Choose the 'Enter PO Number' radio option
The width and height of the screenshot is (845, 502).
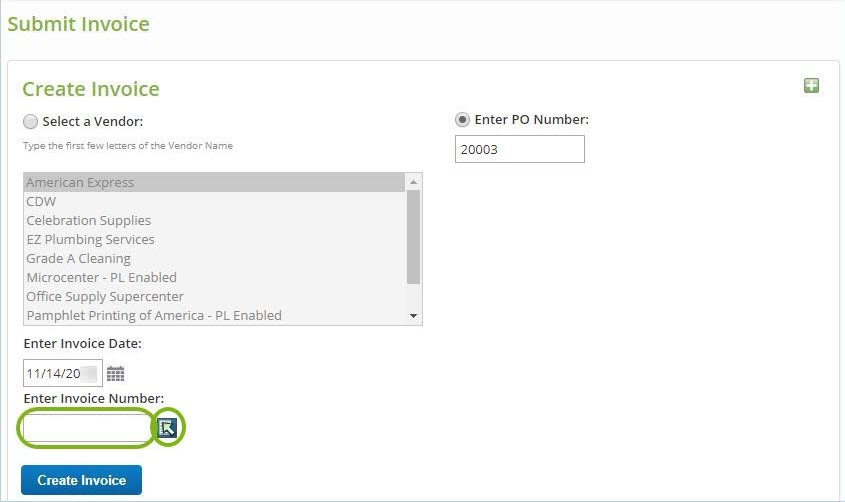click(462, 120)
